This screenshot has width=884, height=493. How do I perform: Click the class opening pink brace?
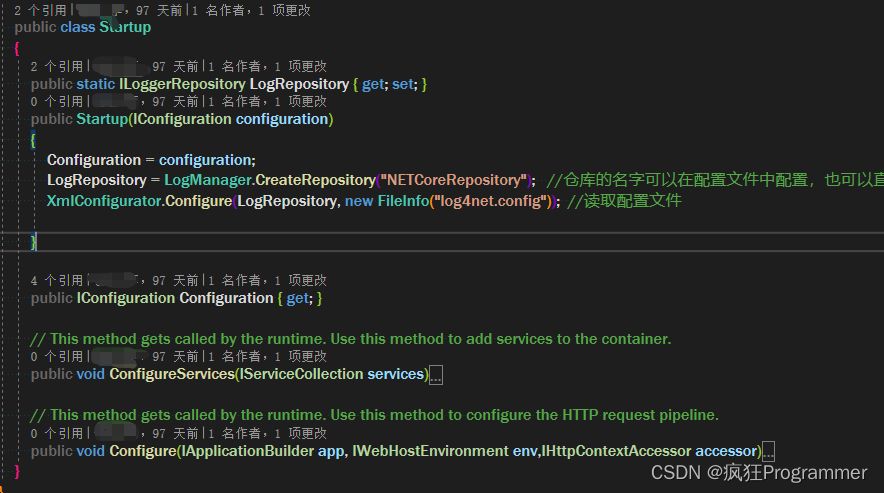[x=17, y=49]
